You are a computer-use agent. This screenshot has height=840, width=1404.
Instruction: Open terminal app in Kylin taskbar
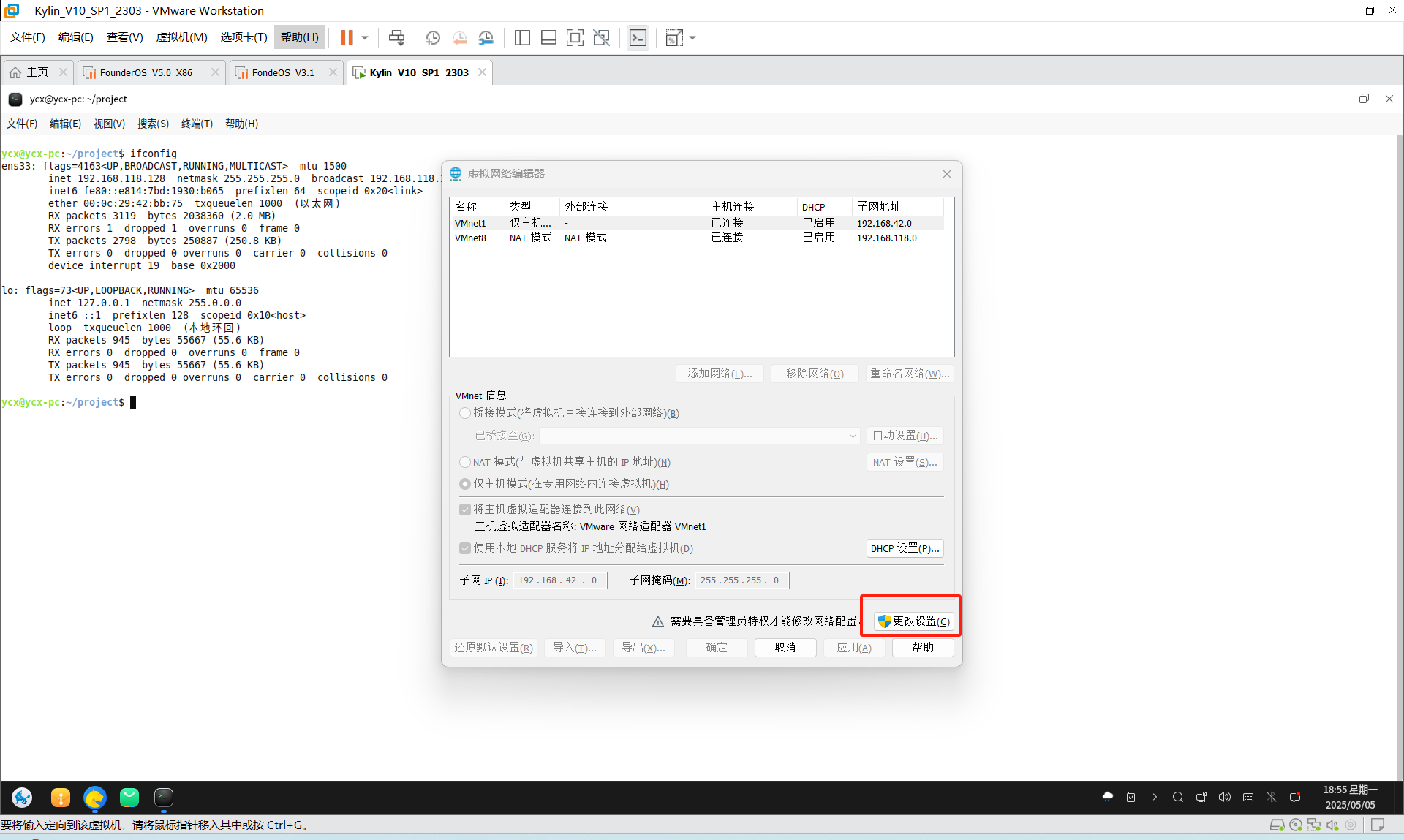(164, 797)
